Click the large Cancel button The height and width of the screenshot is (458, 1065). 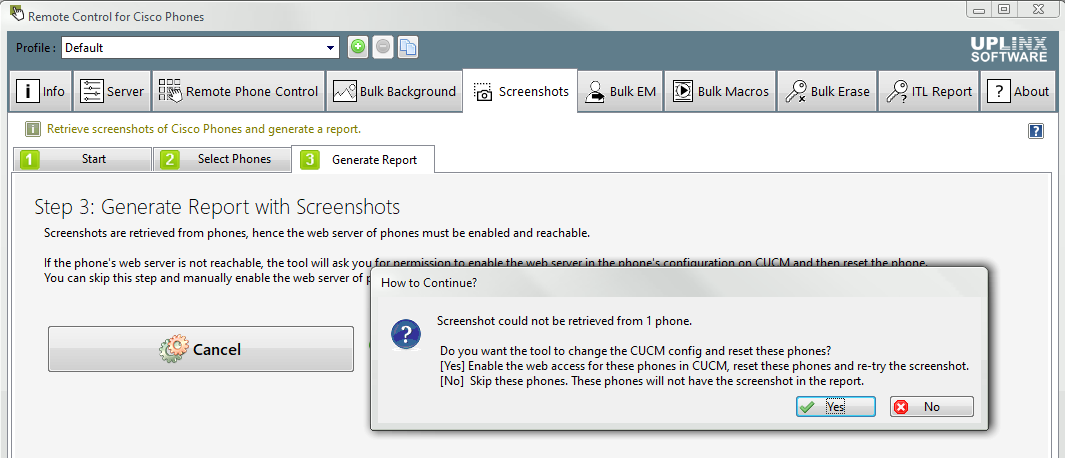pos(201,349)
